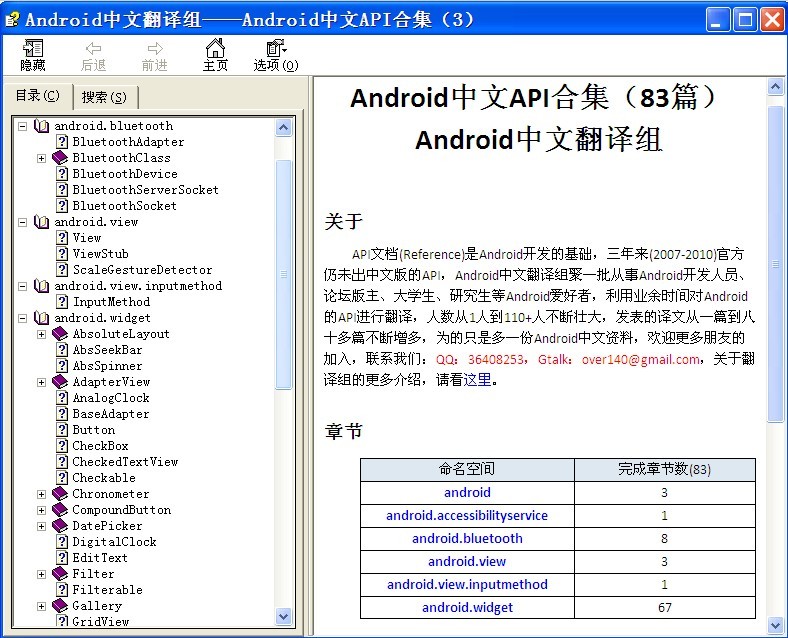Select the DigitalClock tree item
This screenshot has height=638, width=788.
coord(115,542)
